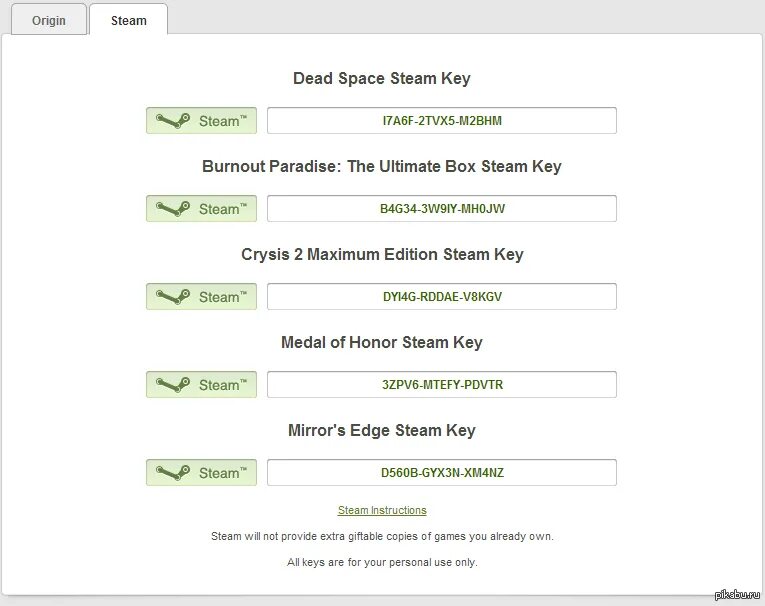Click the Steam button for Burnout Paradise

[x=201, y=208]
